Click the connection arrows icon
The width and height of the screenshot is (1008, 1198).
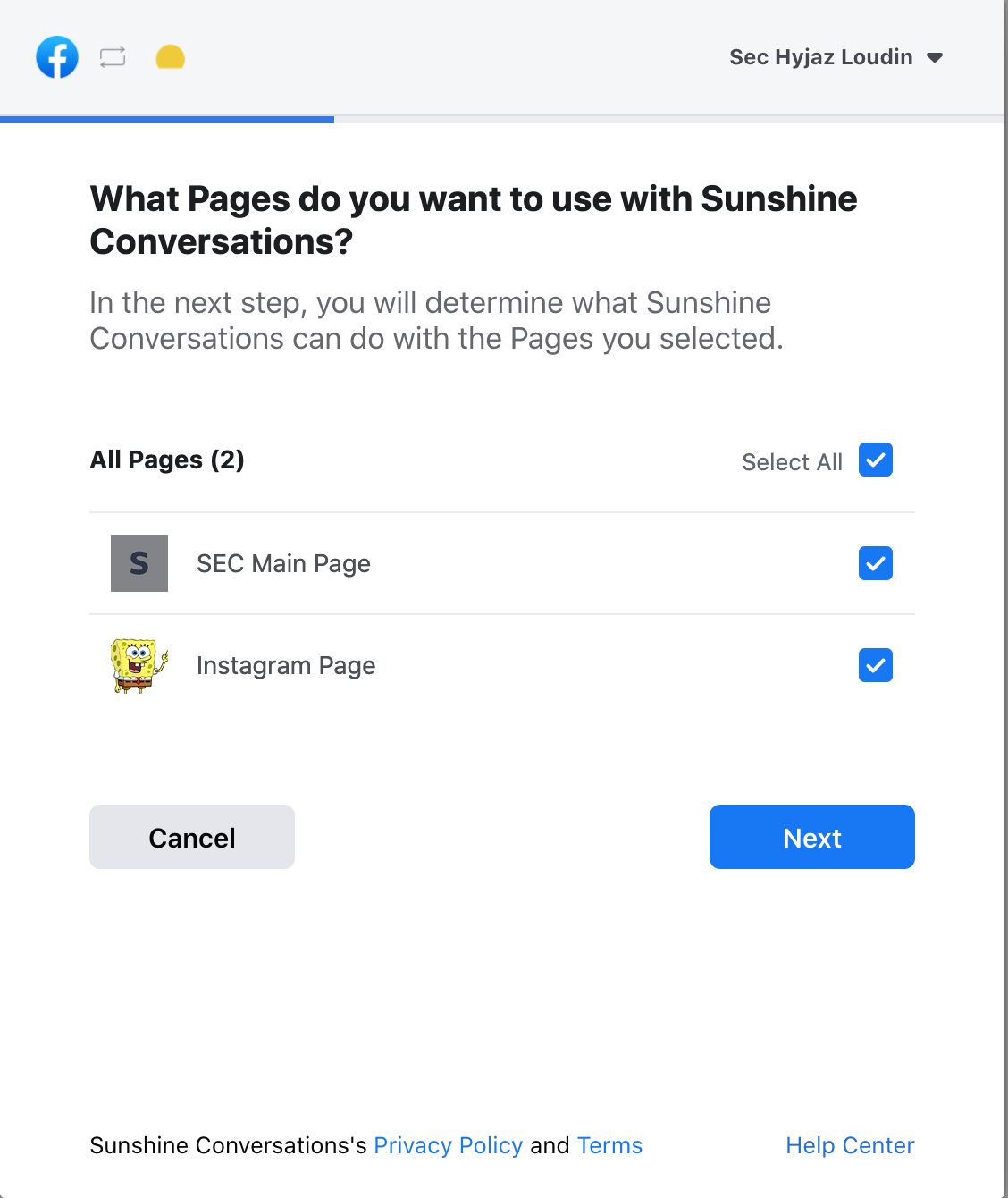[x=113, y=57]
